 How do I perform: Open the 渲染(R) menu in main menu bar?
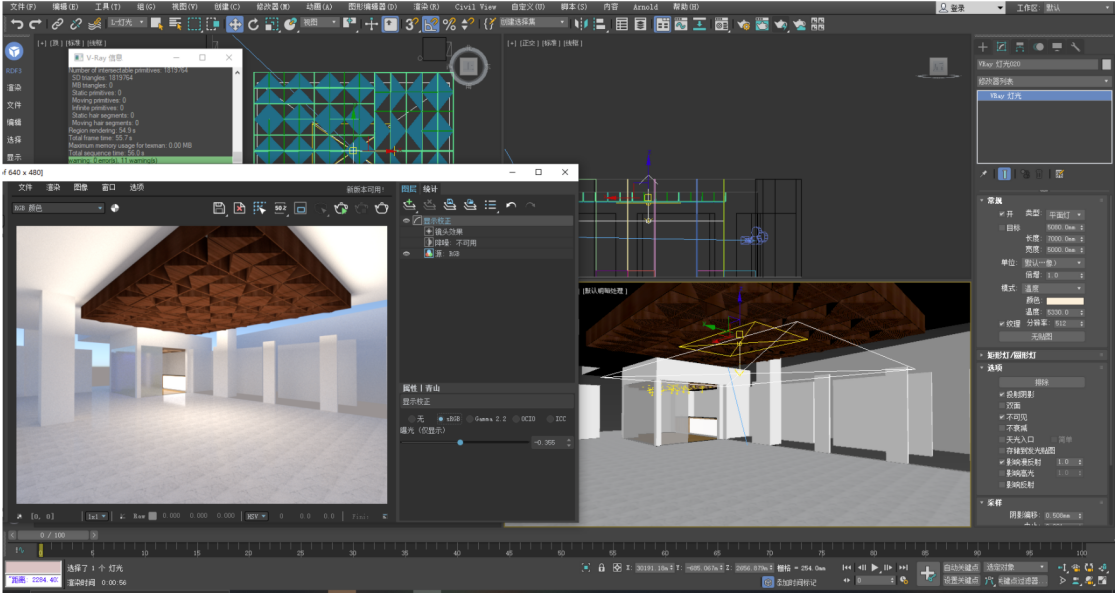tap(428, 6)
